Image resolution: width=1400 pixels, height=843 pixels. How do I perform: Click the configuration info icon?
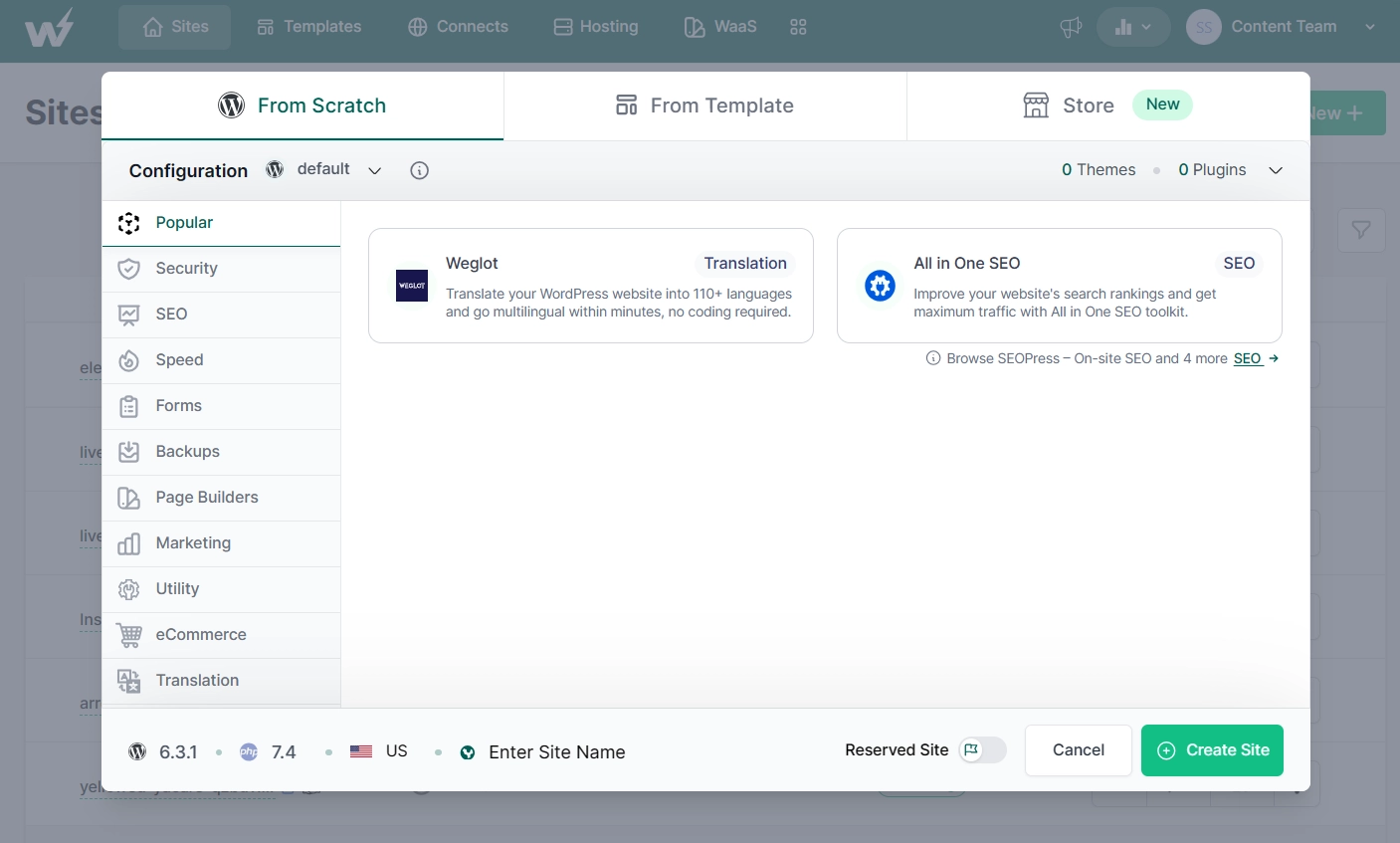(x=420, y=170)
